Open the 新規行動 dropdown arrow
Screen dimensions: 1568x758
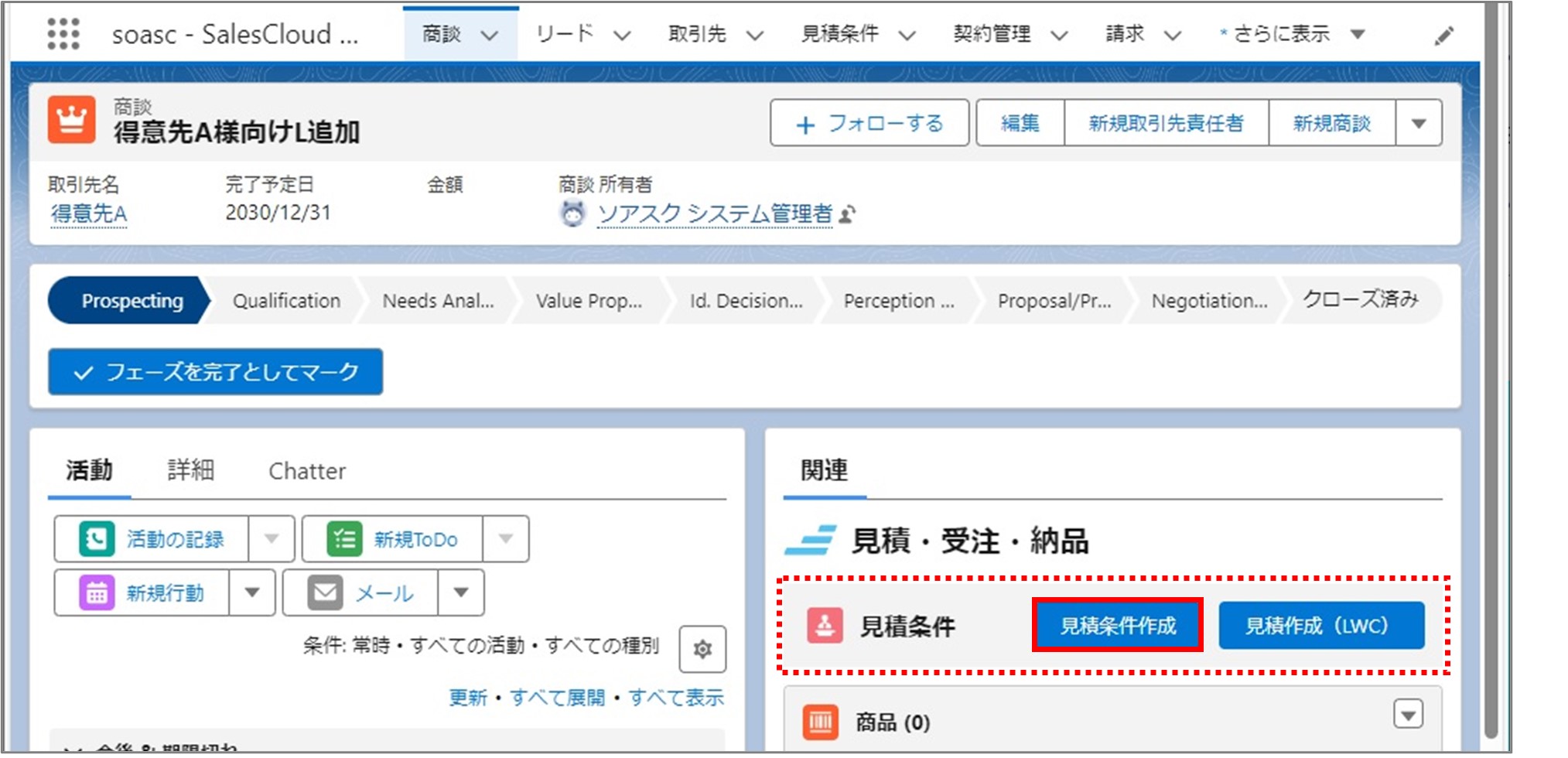[x=252, y=592]
